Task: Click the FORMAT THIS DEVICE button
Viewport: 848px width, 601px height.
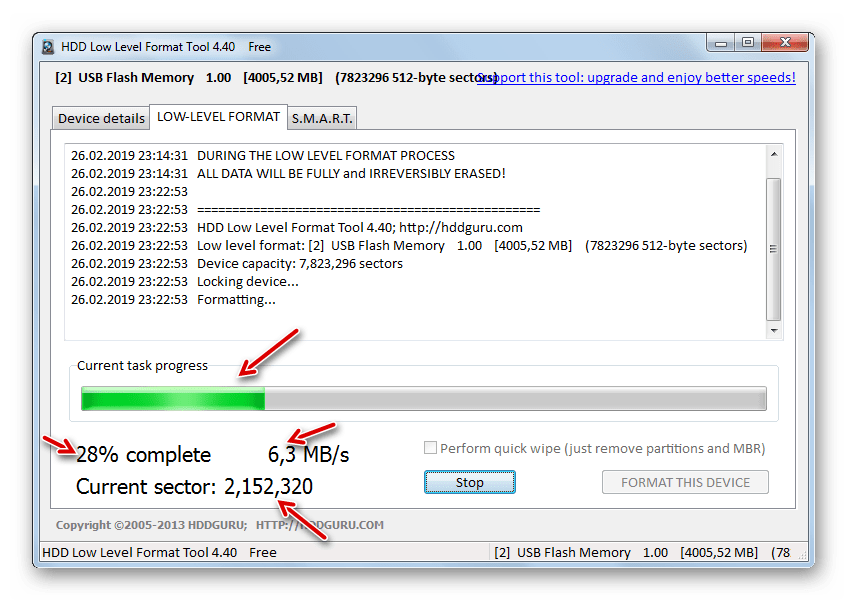Action: point(685,482)
